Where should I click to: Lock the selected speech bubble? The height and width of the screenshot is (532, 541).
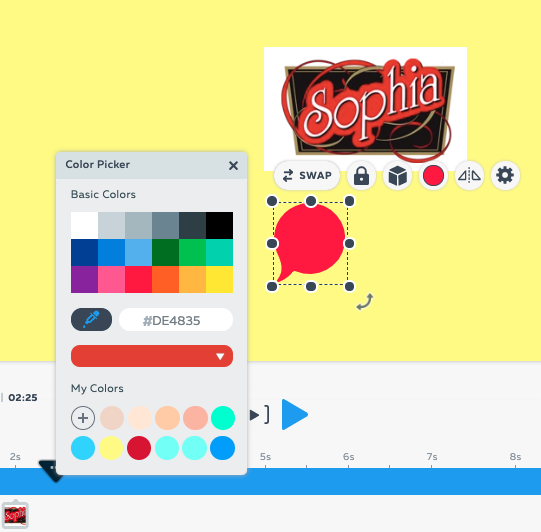[x=361, y=175]
